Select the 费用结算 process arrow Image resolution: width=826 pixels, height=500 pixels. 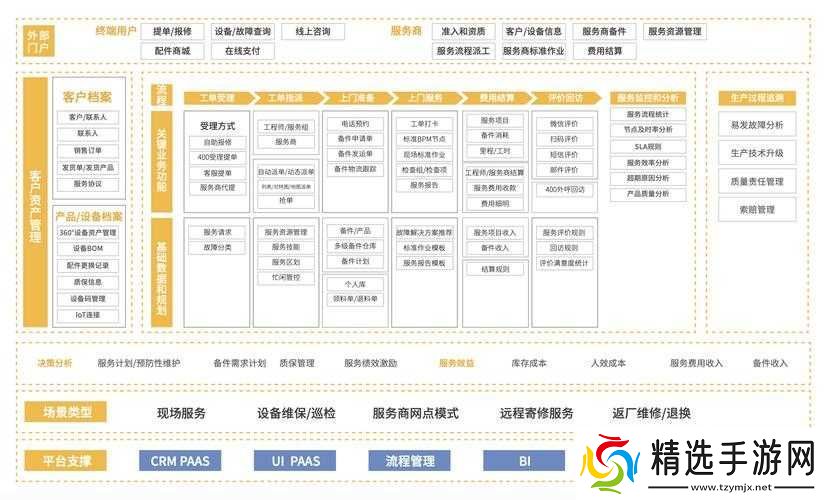tap(496, 98)
